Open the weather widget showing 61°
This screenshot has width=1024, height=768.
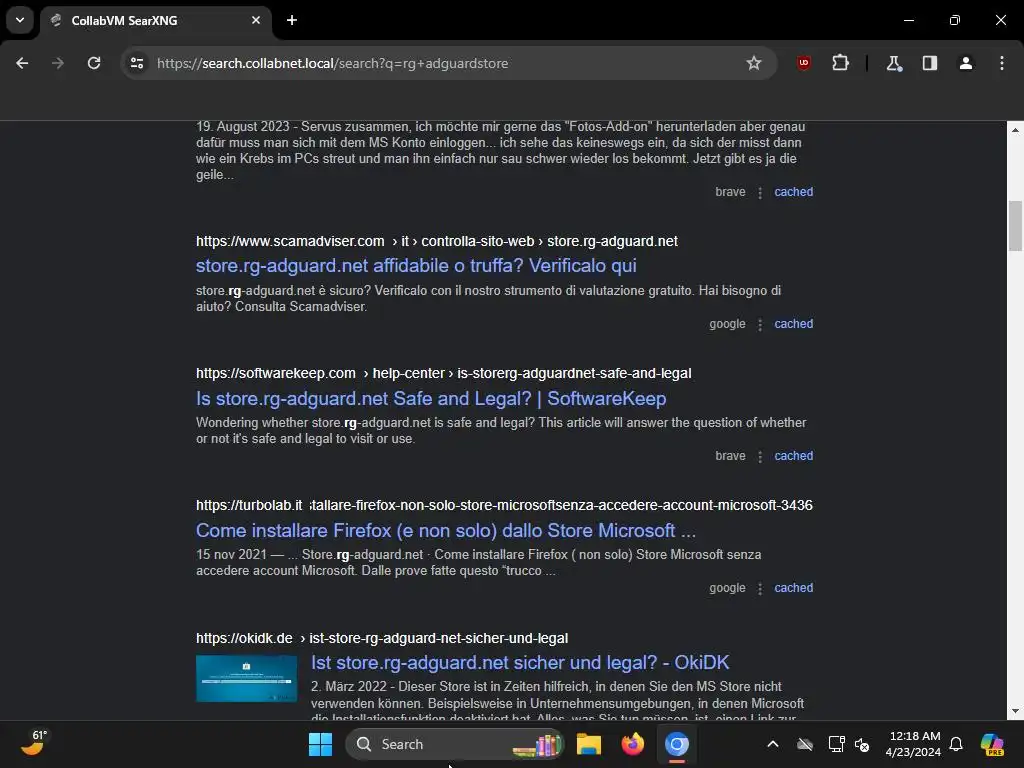coord(34,743)
